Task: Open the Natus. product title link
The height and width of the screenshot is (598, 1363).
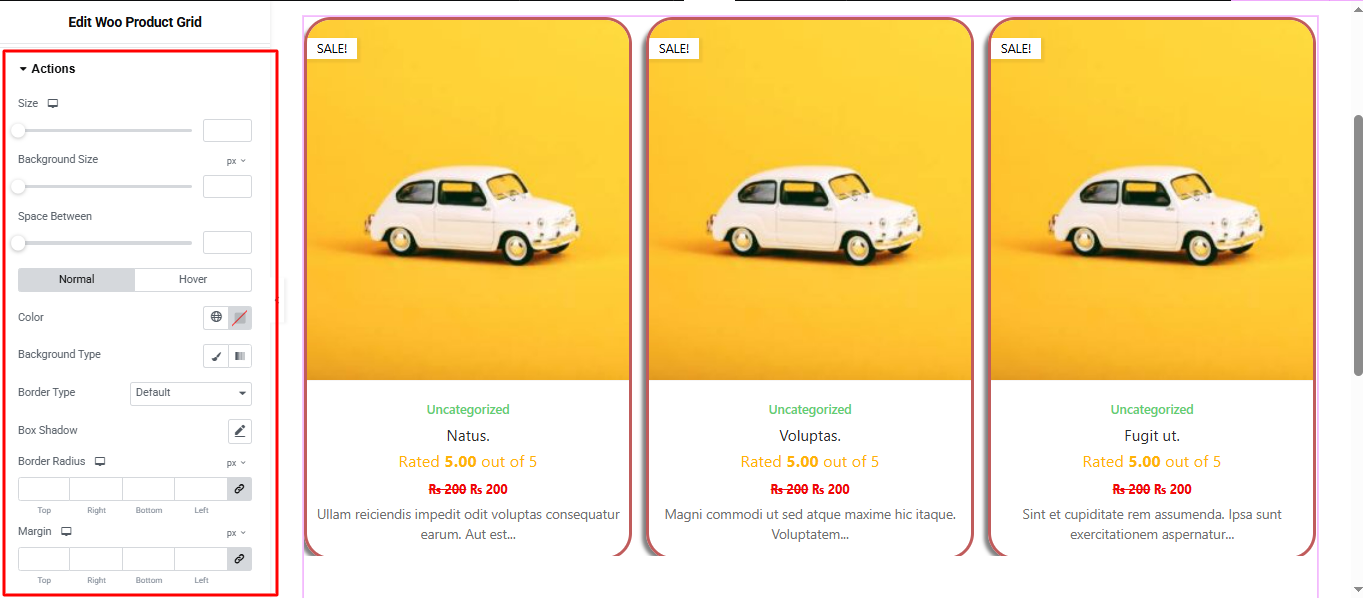Action: pos(468,436)
